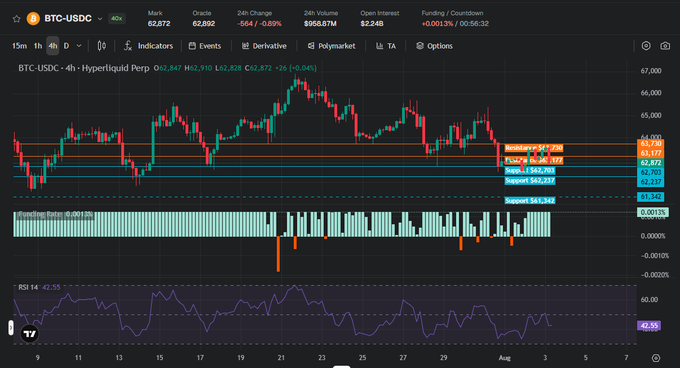Image resolution: width=680 pixels, height=368 pixels.
Task: Click the 24h Volume $958.87M value
Action: [x=320, y=23]
